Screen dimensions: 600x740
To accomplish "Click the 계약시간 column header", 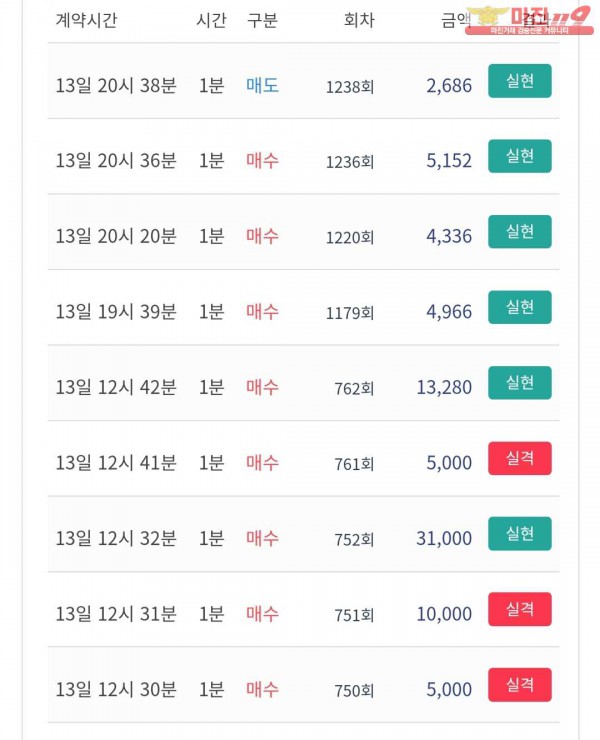I will 86,20.
